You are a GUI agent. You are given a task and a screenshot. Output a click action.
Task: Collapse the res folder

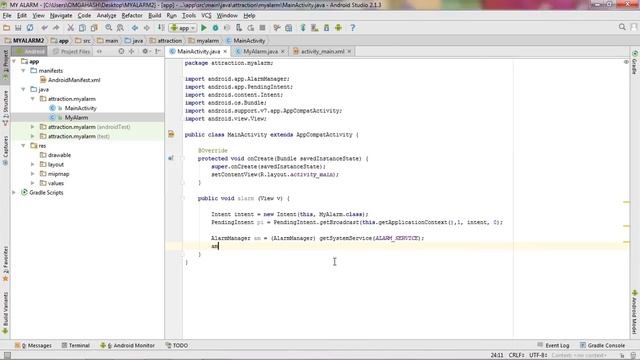tap(23, 146)
